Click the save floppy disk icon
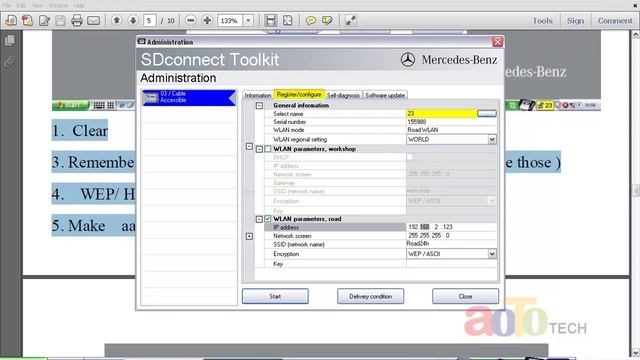 tap(60, 20)
